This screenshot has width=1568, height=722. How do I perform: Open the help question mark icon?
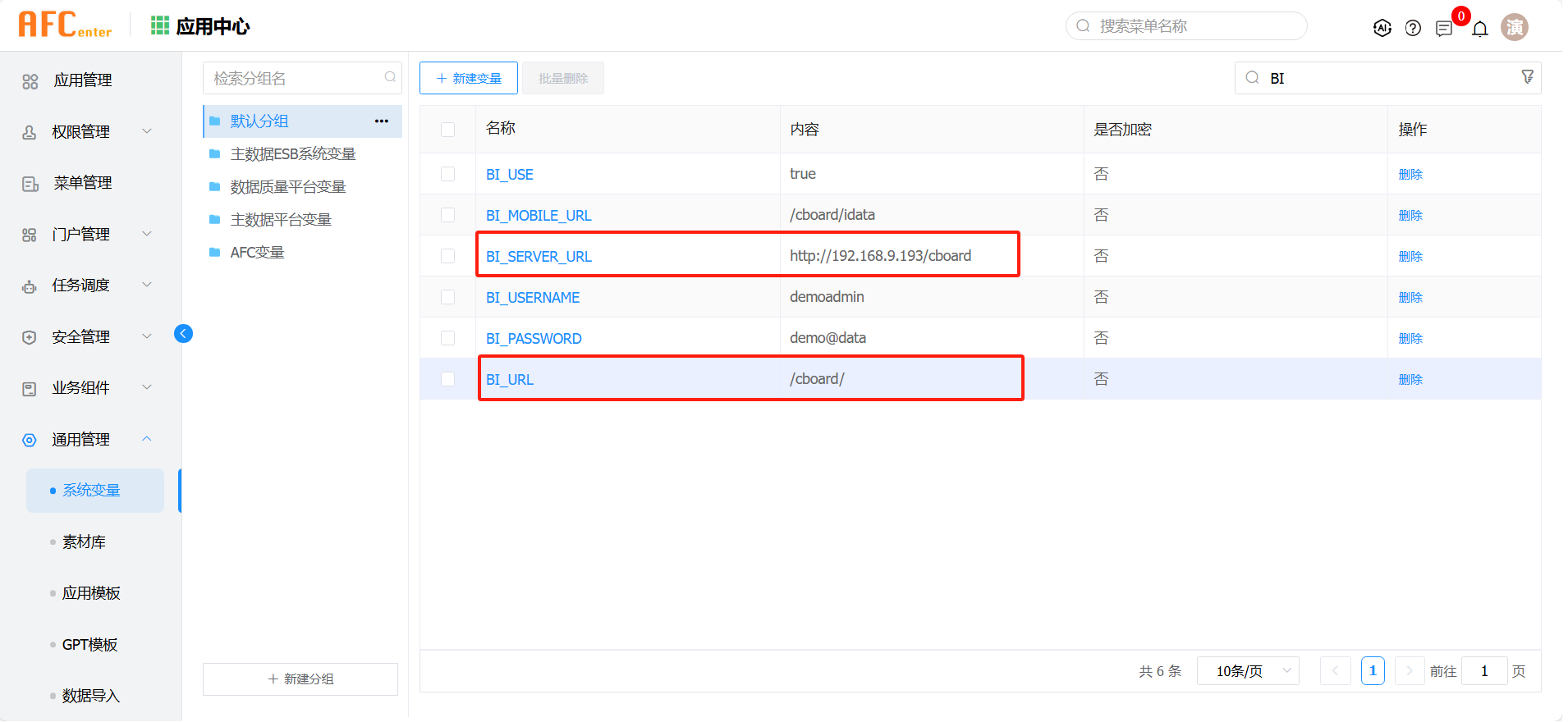[x=1413, y=28]
